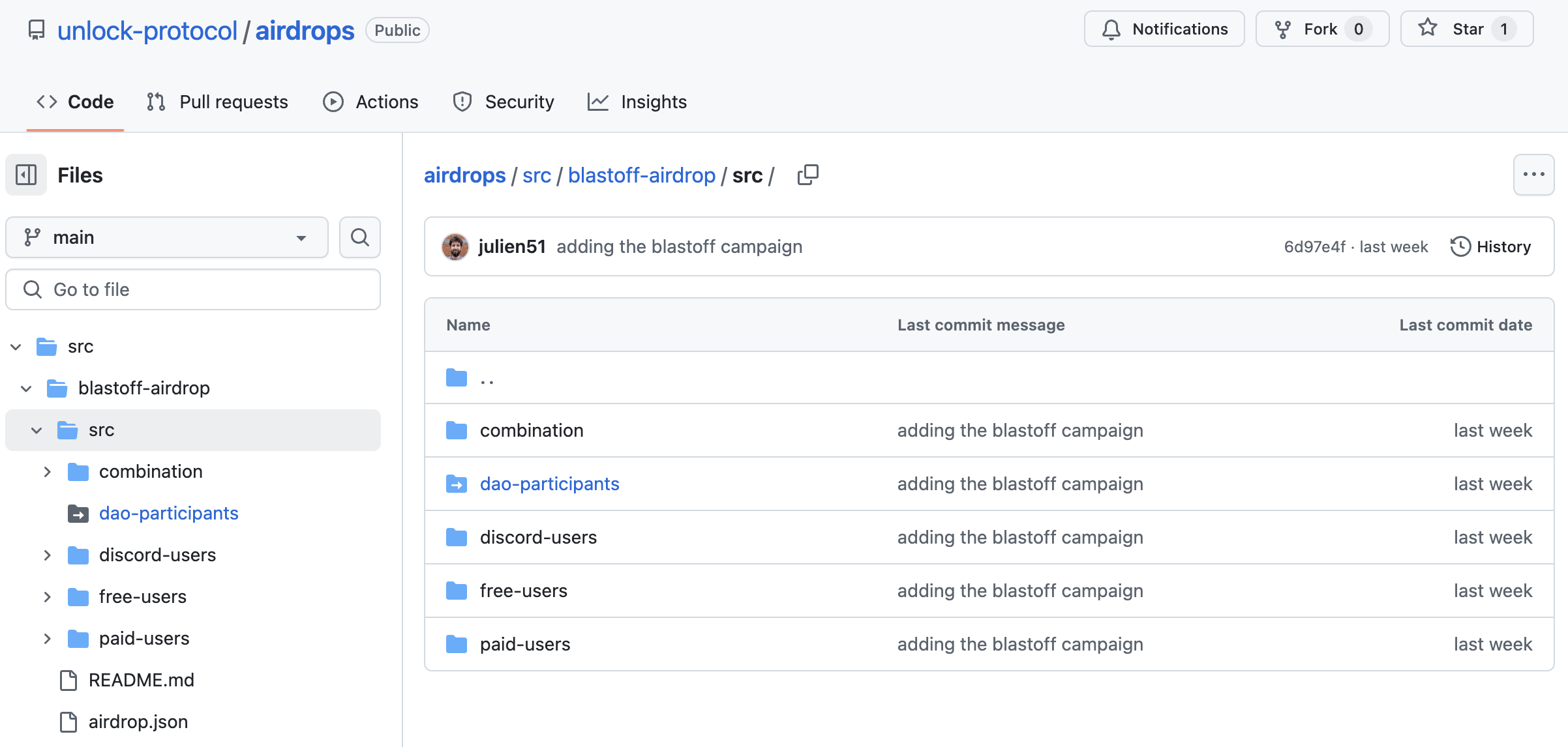
Task: Expand the paid-users folder in tree
Action: click(x=47, y=638)
